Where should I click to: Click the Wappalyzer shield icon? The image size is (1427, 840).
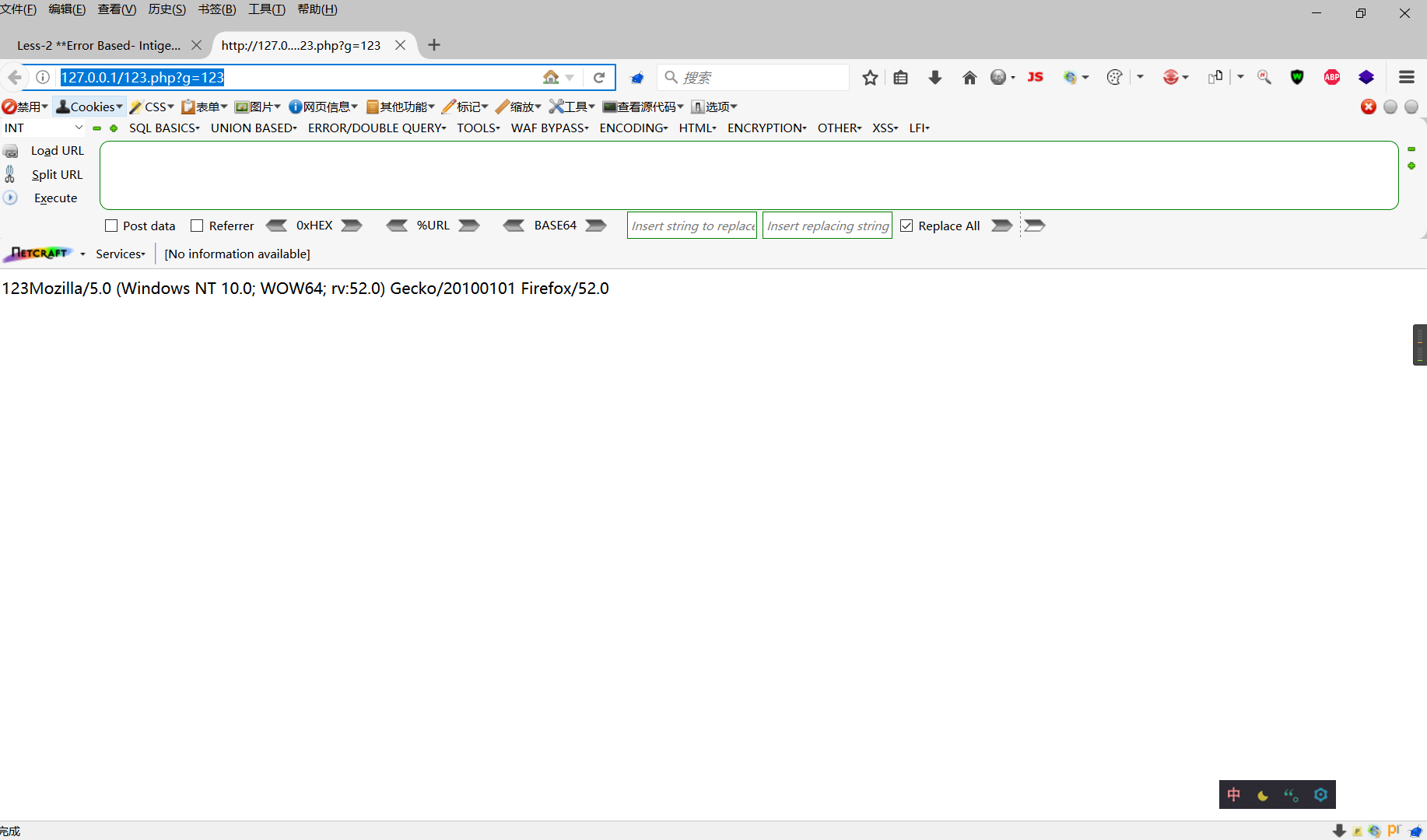[1297, 77]
